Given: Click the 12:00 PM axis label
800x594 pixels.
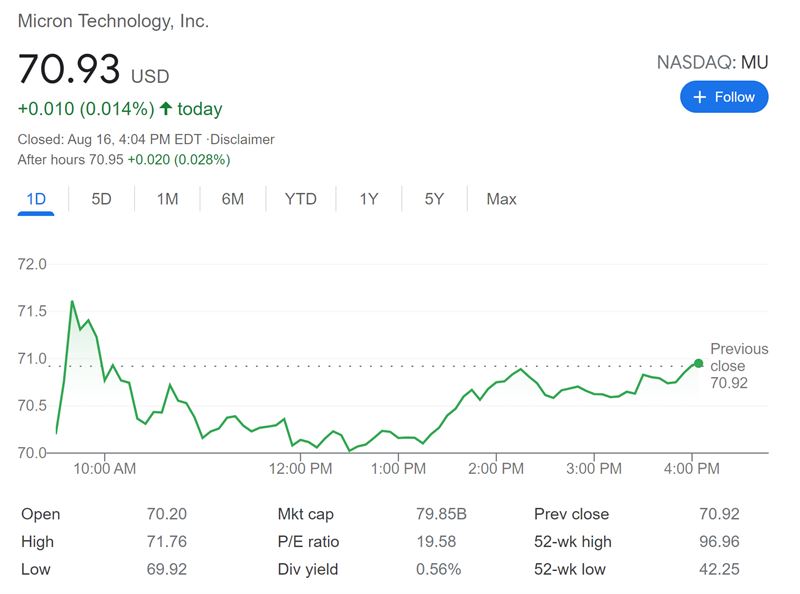Looking at the screenshot, I should click(301, 468).
